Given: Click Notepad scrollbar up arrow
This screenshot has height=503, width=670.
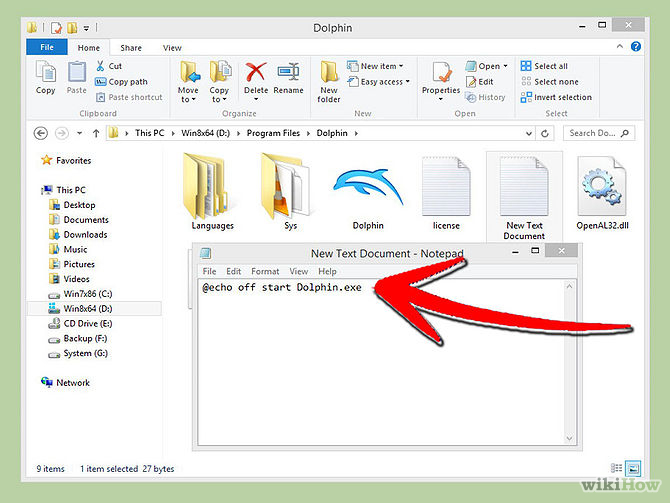Looking at the screenshot, I should 569,287.
